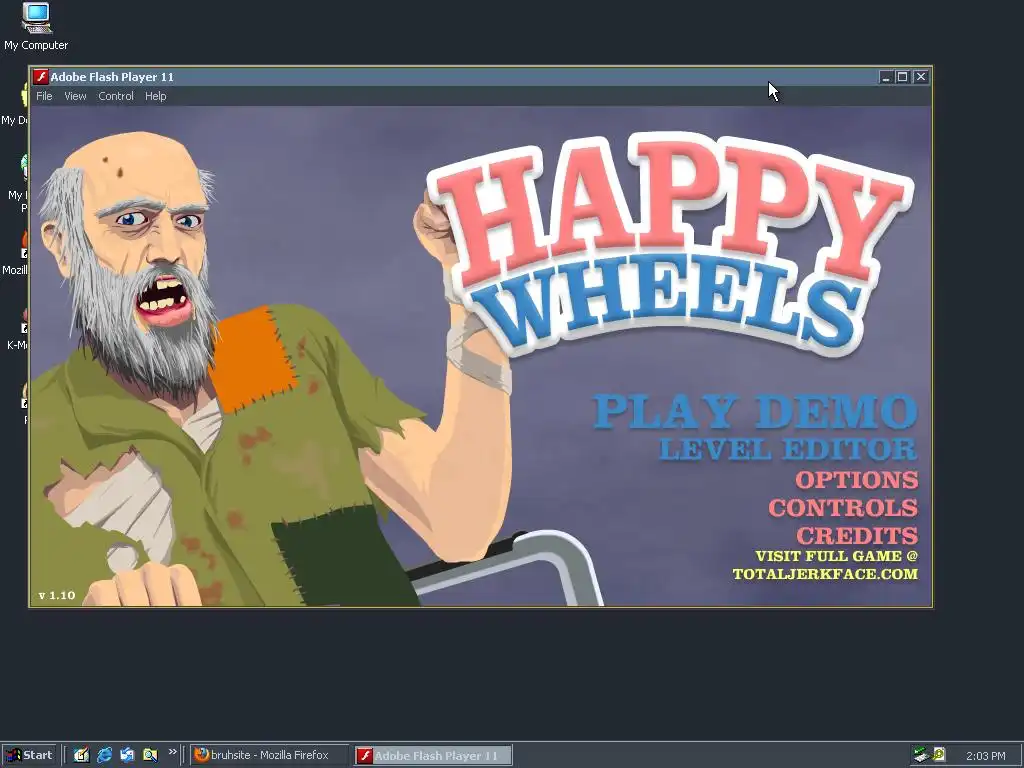This screenshot has height=768, width=1024.
Task: Click the yellow key document tray icon
Action: [939, 755]
